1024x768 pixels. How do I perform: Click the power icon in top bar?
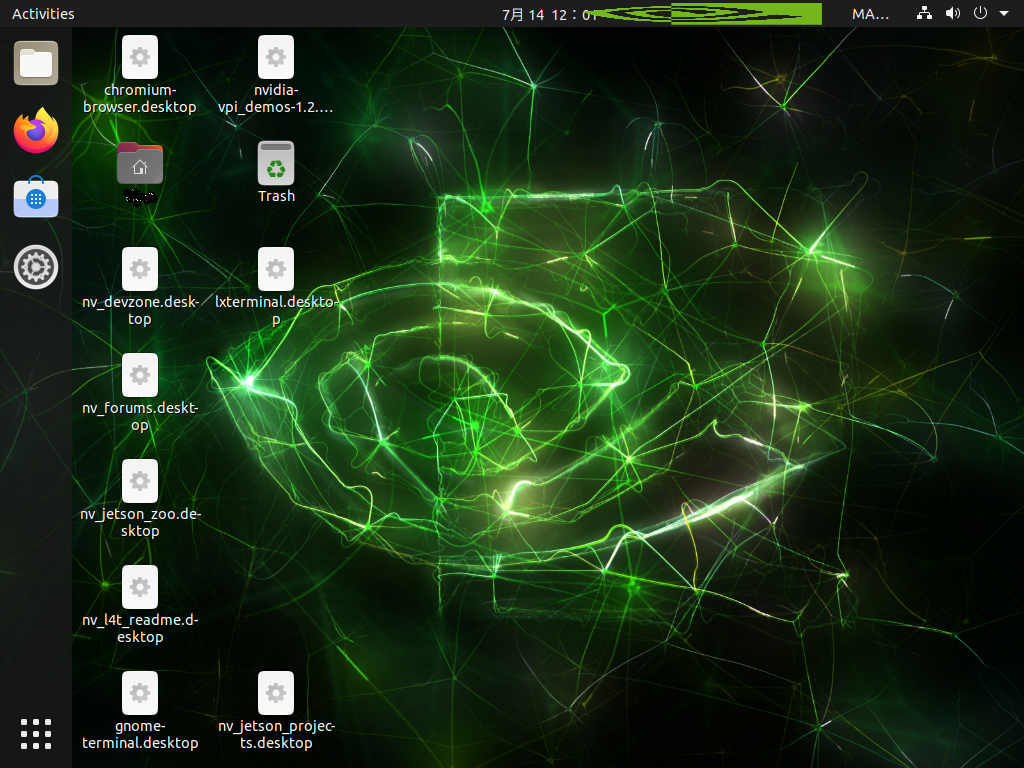point(980,13)
